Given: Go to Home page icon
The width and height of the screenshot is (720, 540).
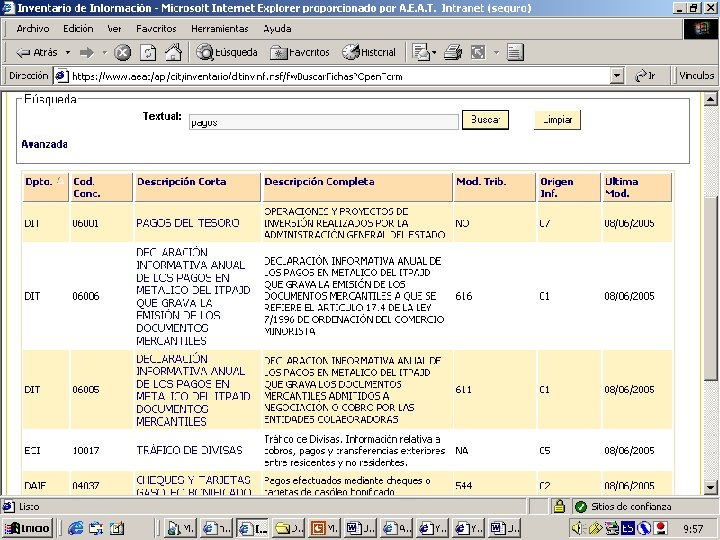Looking at the screenshot, I should (x=172, y=52).
